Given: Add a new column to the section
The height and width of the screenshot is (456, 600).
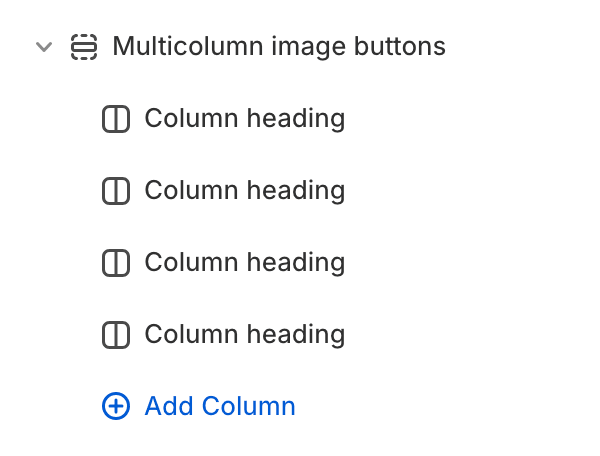Looking at the screenshot, I should click(199, 406).
